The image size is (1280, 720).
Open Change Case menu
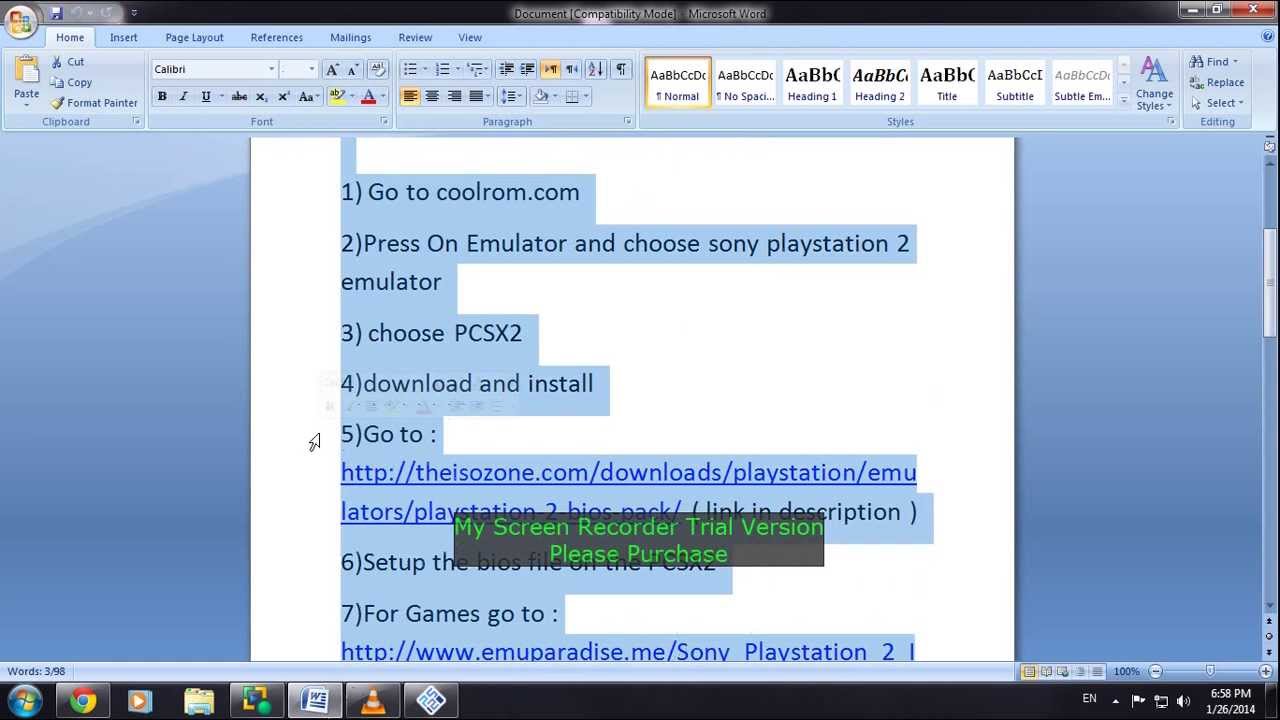308,96
